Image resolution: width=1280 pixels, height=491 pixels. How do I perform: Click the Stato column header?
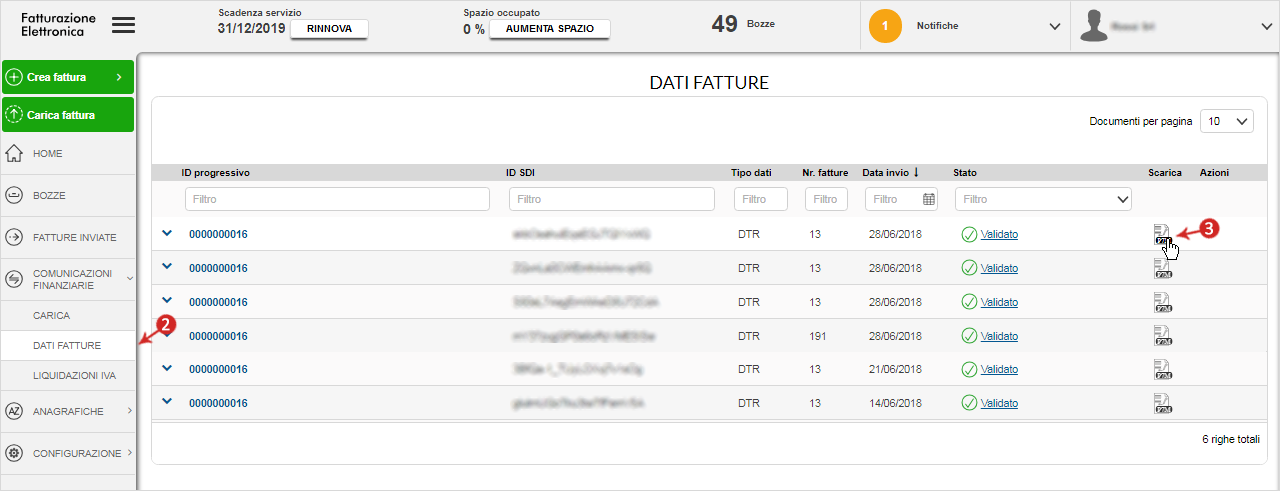(965, 173)
